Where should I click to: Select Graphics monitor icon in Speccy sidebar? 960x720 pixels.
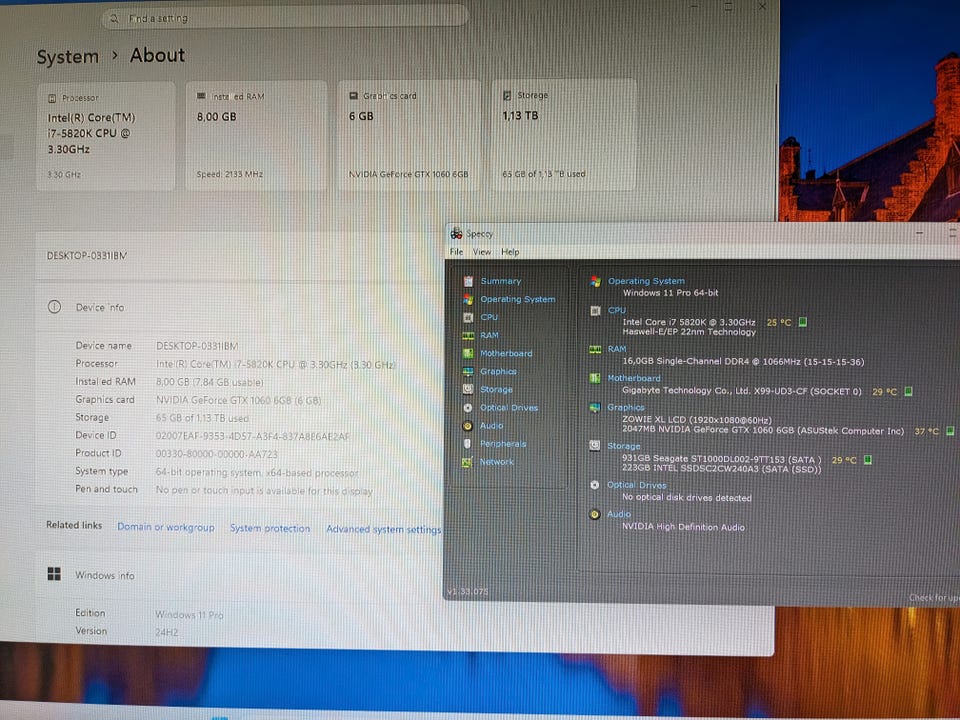coord(468,372)
